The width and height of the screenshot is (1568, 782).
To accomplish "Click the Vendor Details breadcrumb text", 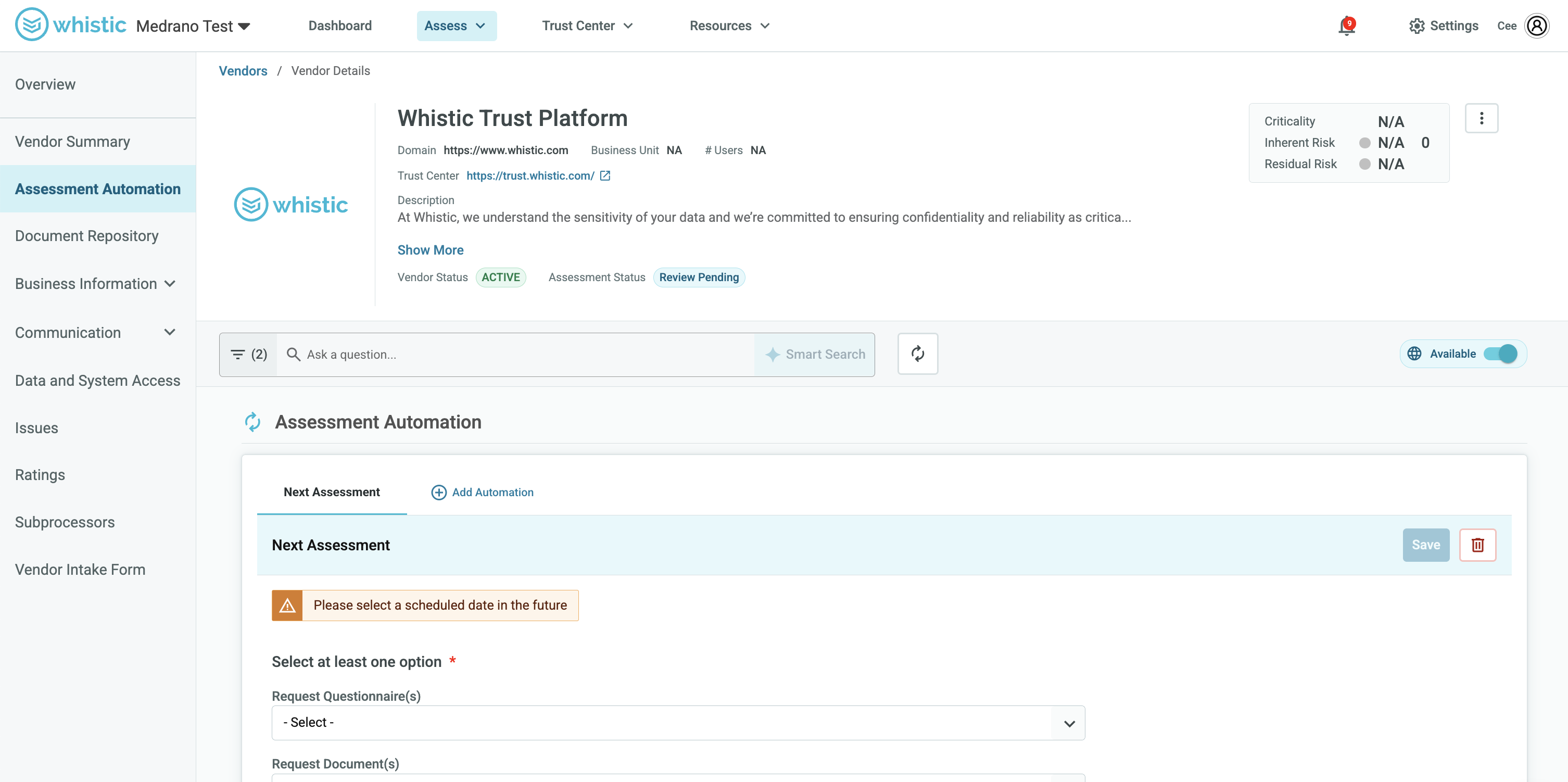I will [331, 71].
